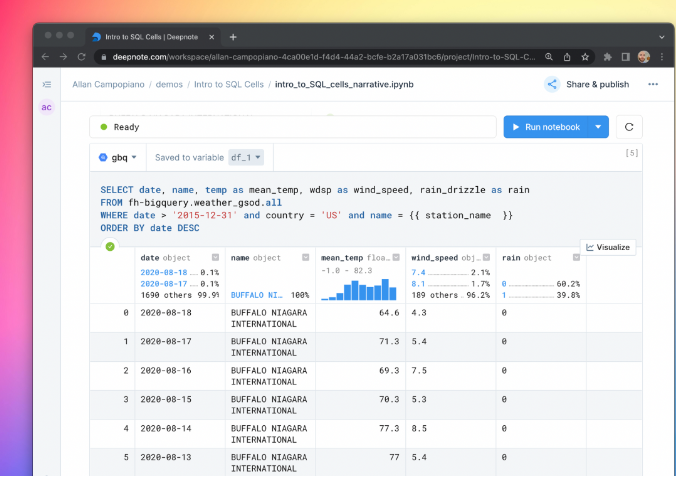Open the date column filter menu
Screen dimensions: 678x478
coord(215,257)
